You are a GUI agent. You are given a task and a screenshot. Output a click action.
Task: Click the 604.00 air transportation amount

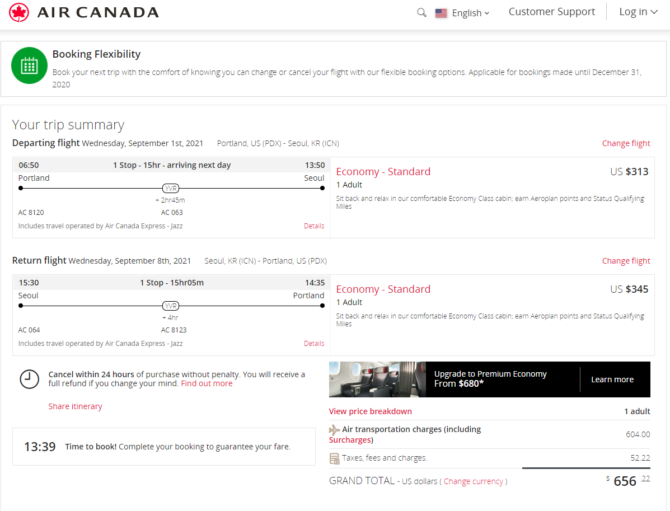pos(638,434)
